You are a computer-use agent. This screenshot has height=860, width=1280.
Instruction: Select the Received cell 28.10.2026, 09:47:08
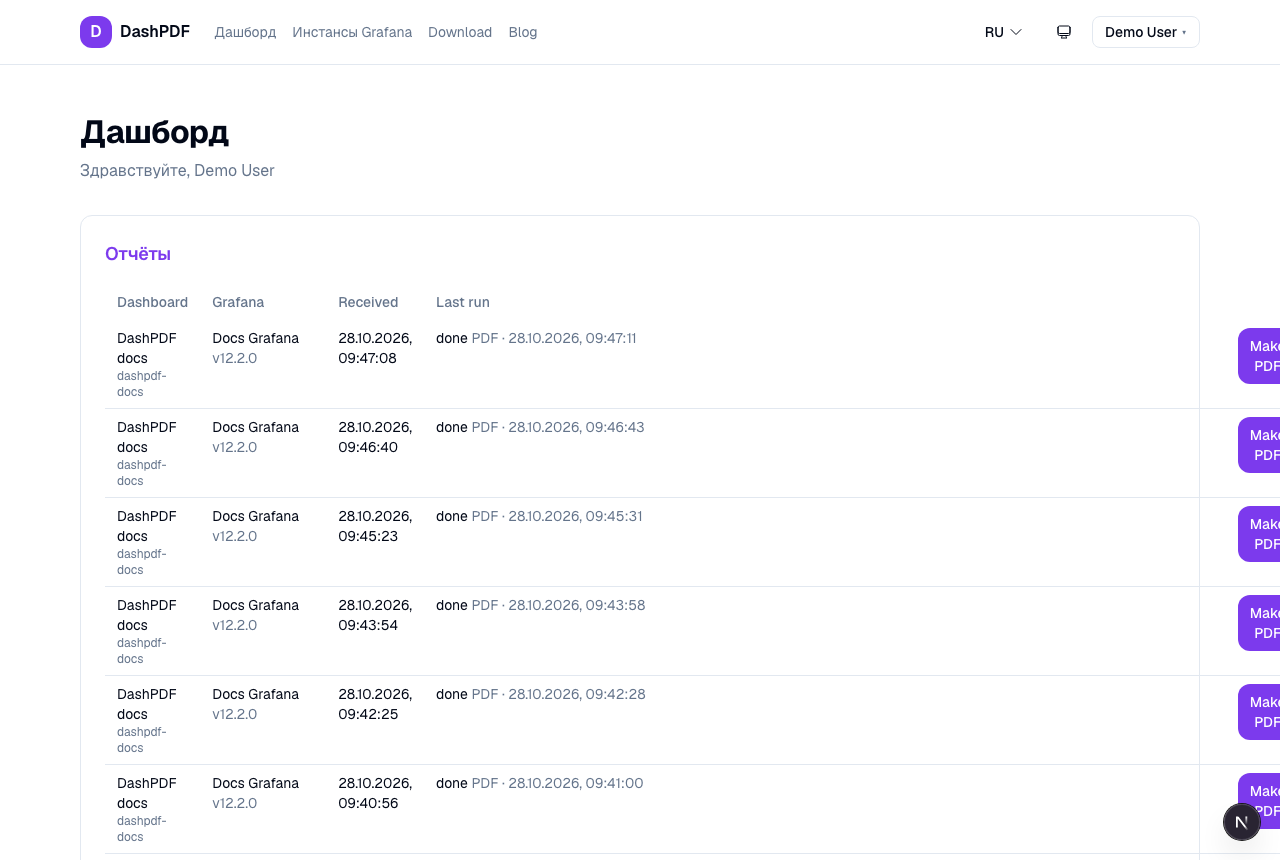click(x=375, y=348)
